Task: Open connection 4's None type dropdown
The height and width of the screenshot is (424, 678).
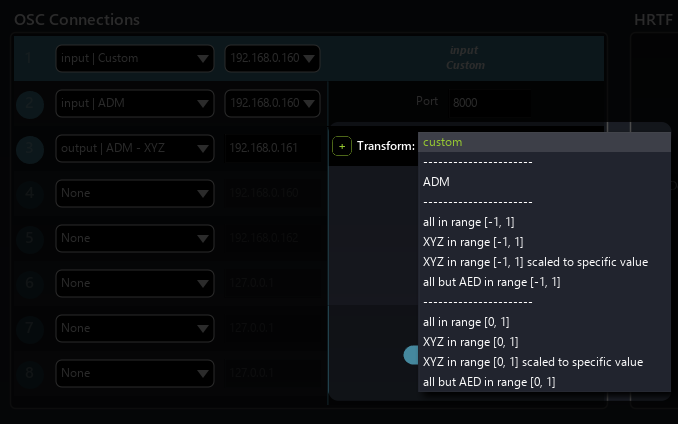Action: tap(135, 193)
